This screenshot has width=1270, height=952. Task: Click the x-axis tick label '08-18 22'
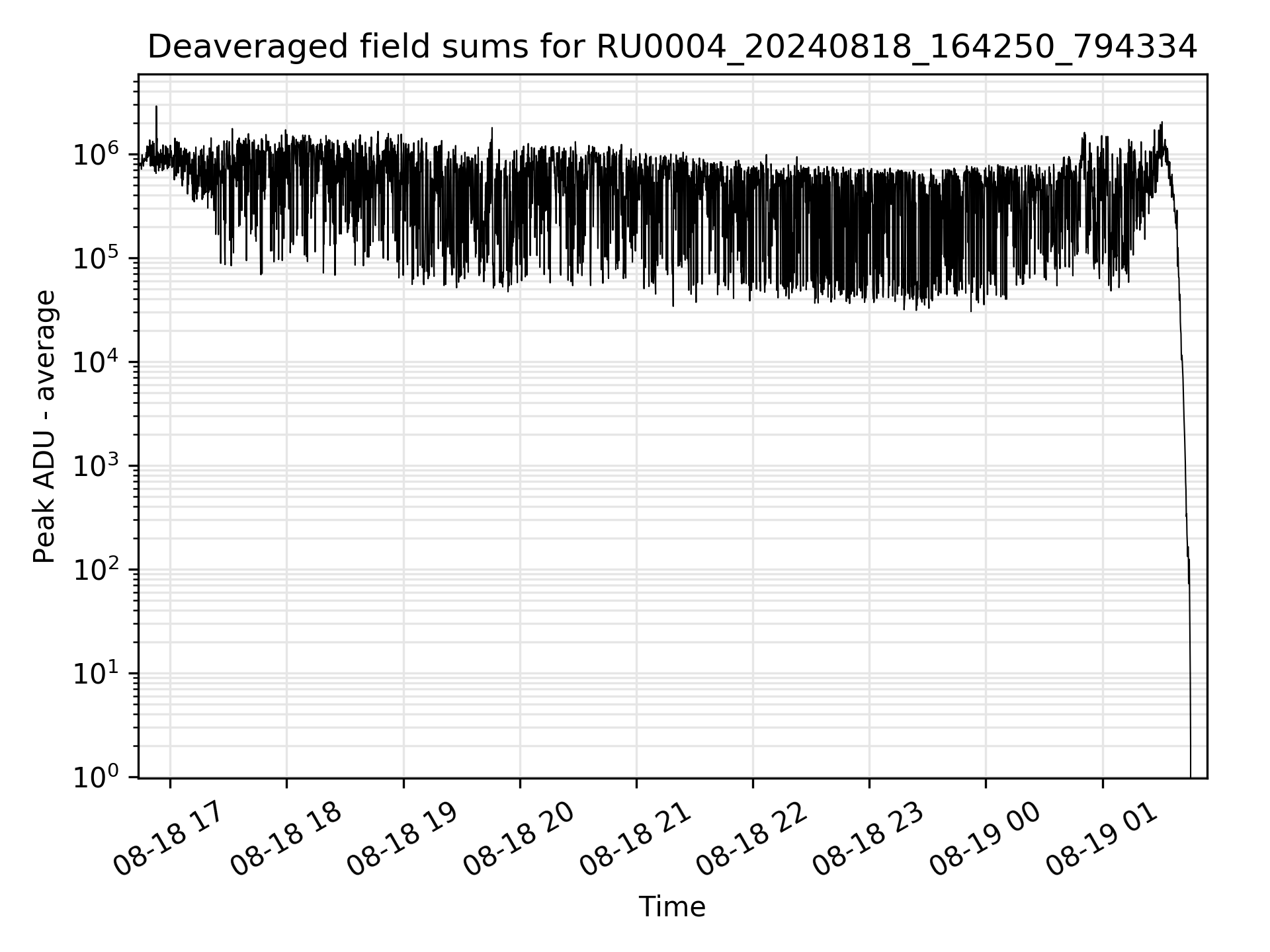tap(751, 840)
